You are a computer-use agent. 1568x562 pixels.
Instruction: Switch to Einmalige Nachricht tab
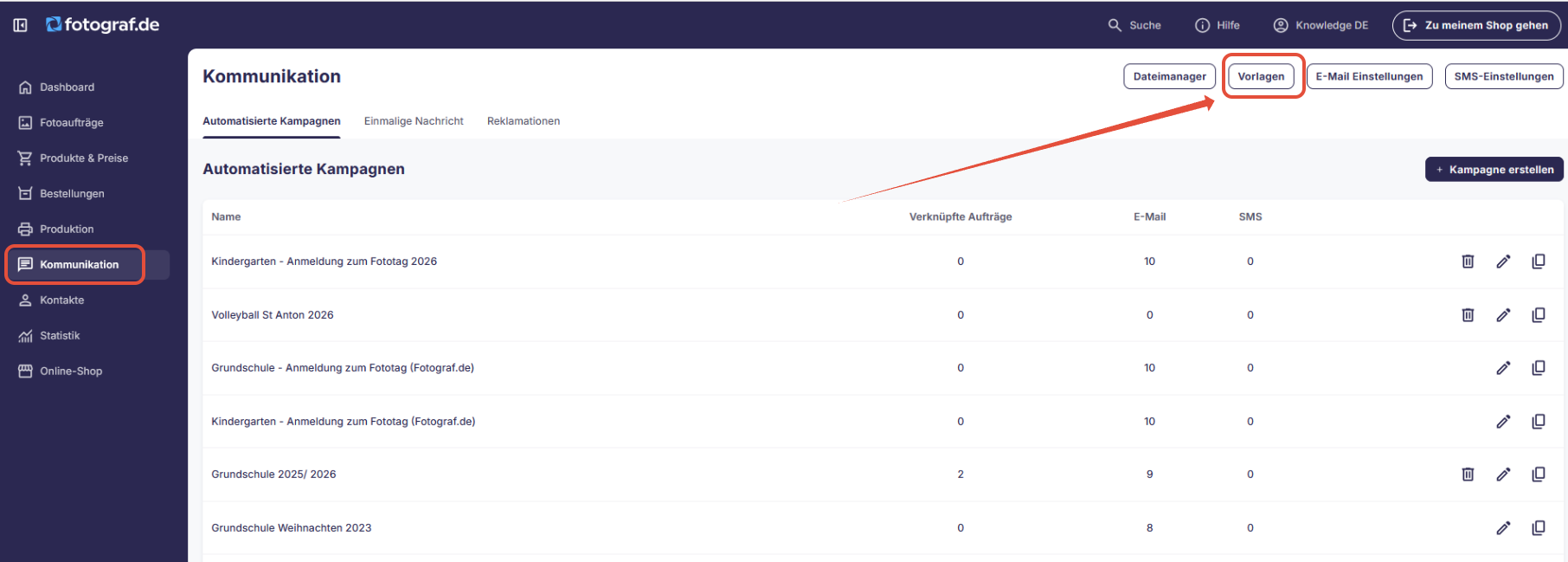[x=414, y=121]
